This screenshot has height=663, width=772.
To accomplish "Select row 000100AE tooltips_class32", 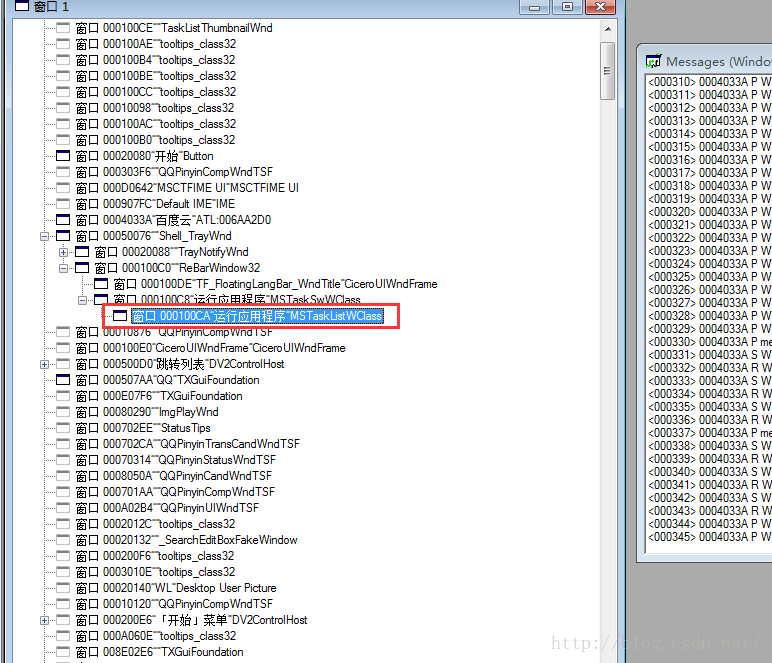I will pyautogui.click(x=156, y=44).
